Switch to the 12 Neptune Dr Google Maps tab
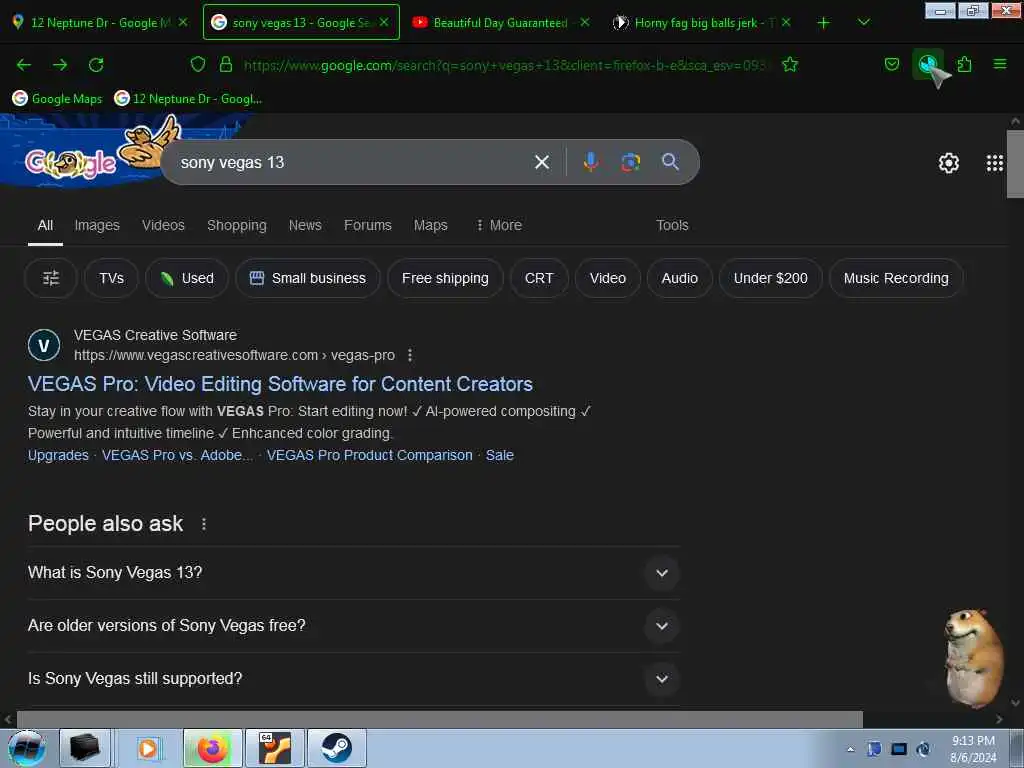This screenshot has width=1024, height=768. click(x=99, y=23)
